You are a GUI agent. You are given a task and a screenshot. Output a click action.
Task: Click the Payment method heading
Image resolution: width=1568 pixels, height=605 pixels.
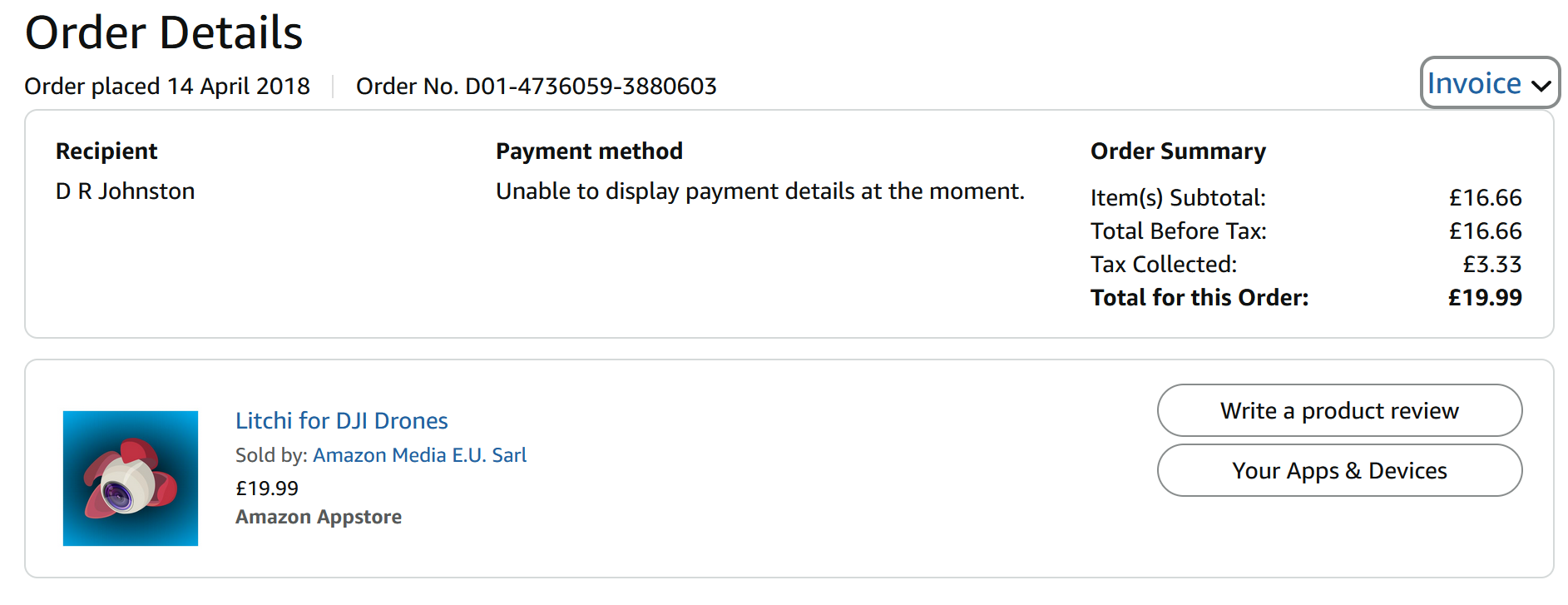pos(589,151)
